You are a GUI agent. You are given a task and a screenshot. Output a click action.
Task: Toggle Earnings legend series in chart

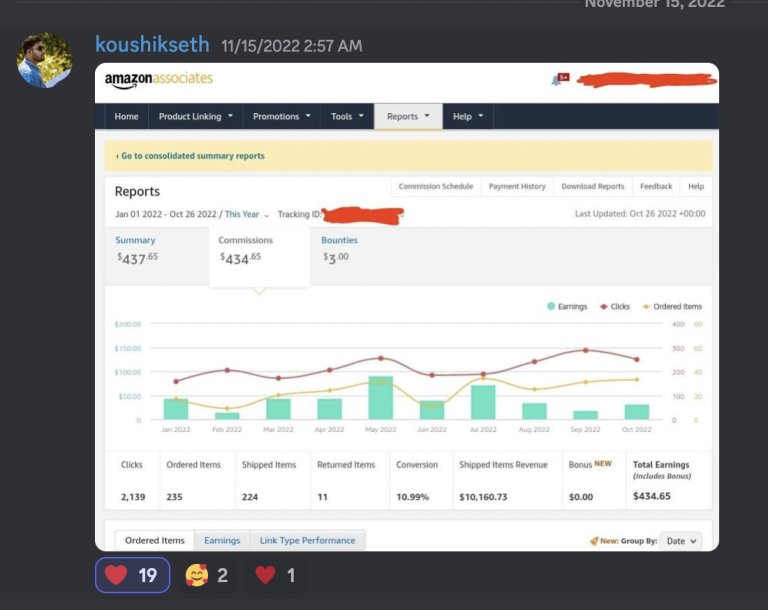(x=566, y=306)
